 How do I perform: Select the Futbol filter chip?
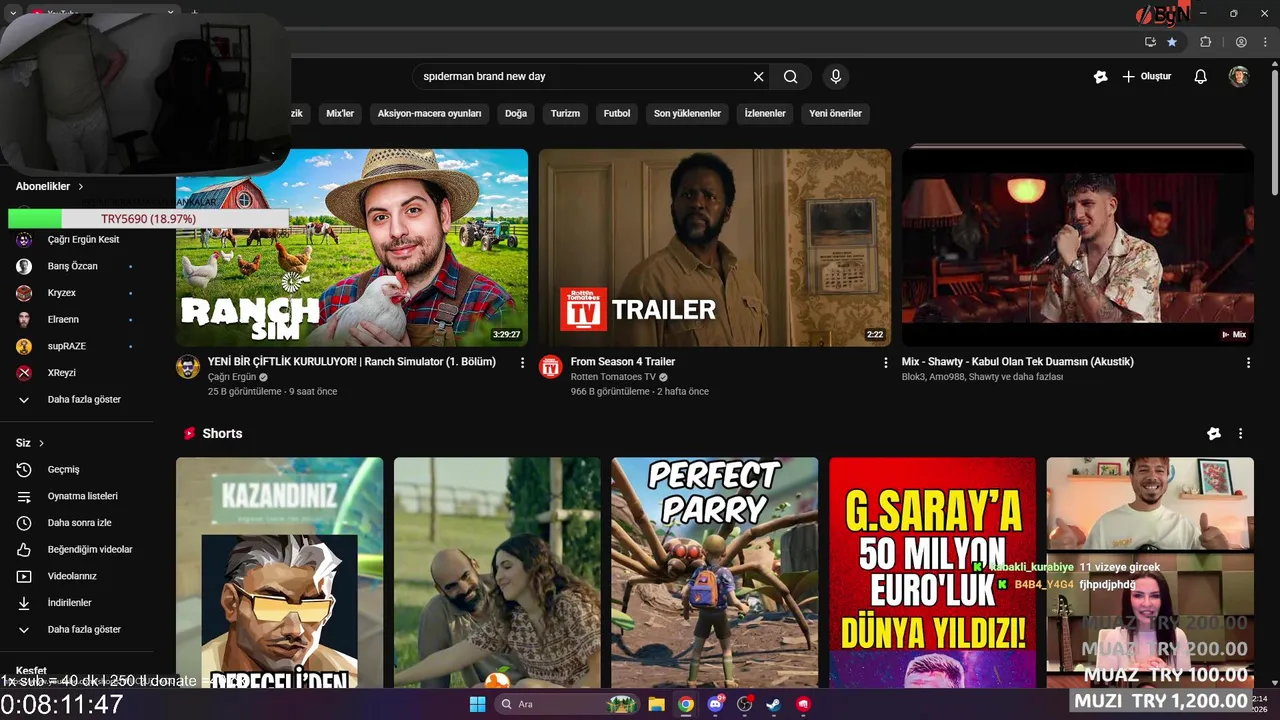(617, 114)
